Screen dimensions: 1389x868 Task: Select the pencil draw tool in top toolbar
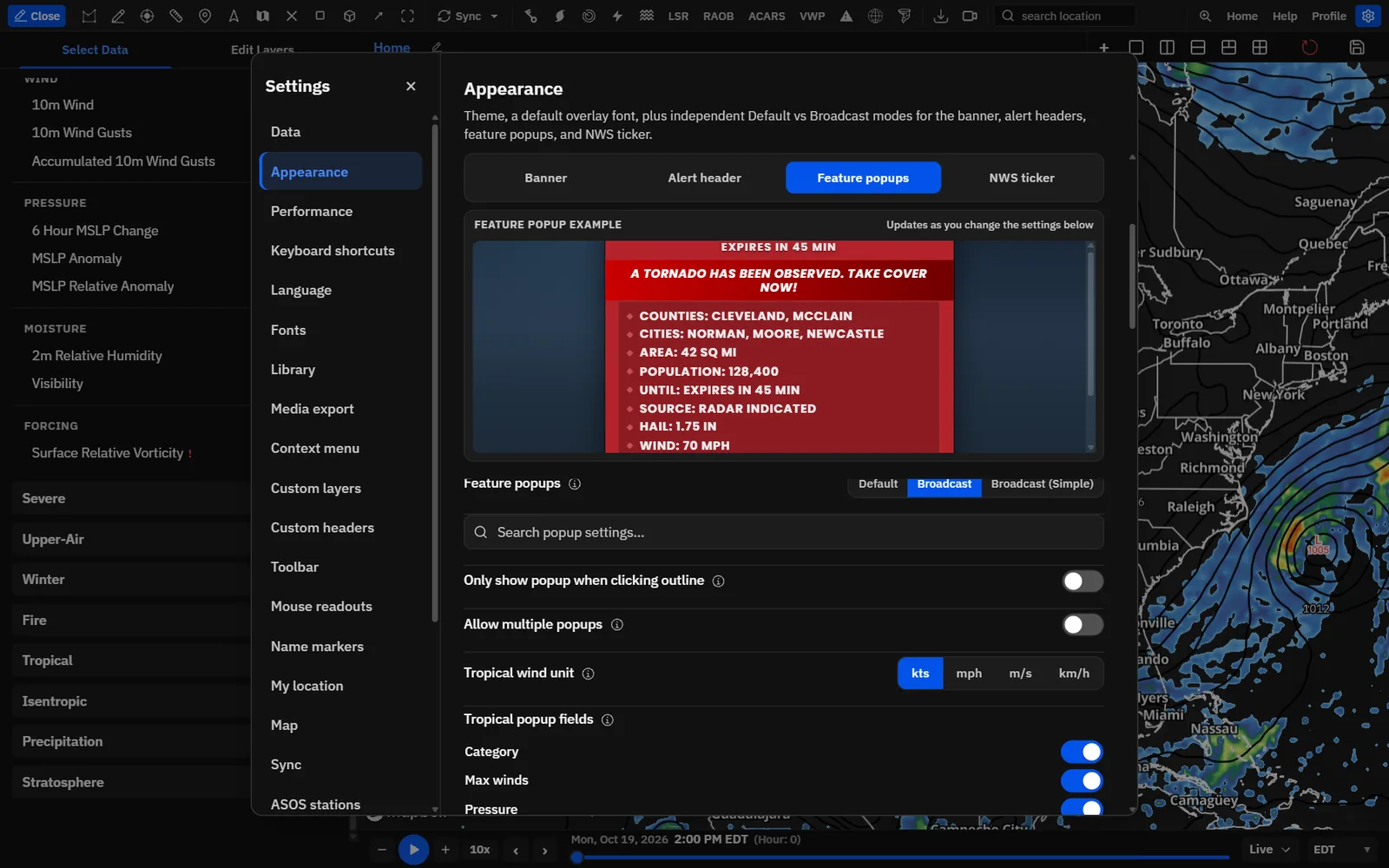click(x=118, y=16)
